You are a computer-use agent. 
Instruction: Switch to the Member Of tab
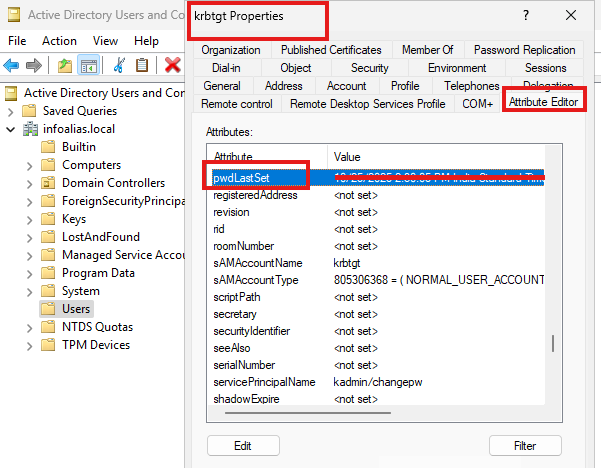(427, 50)
